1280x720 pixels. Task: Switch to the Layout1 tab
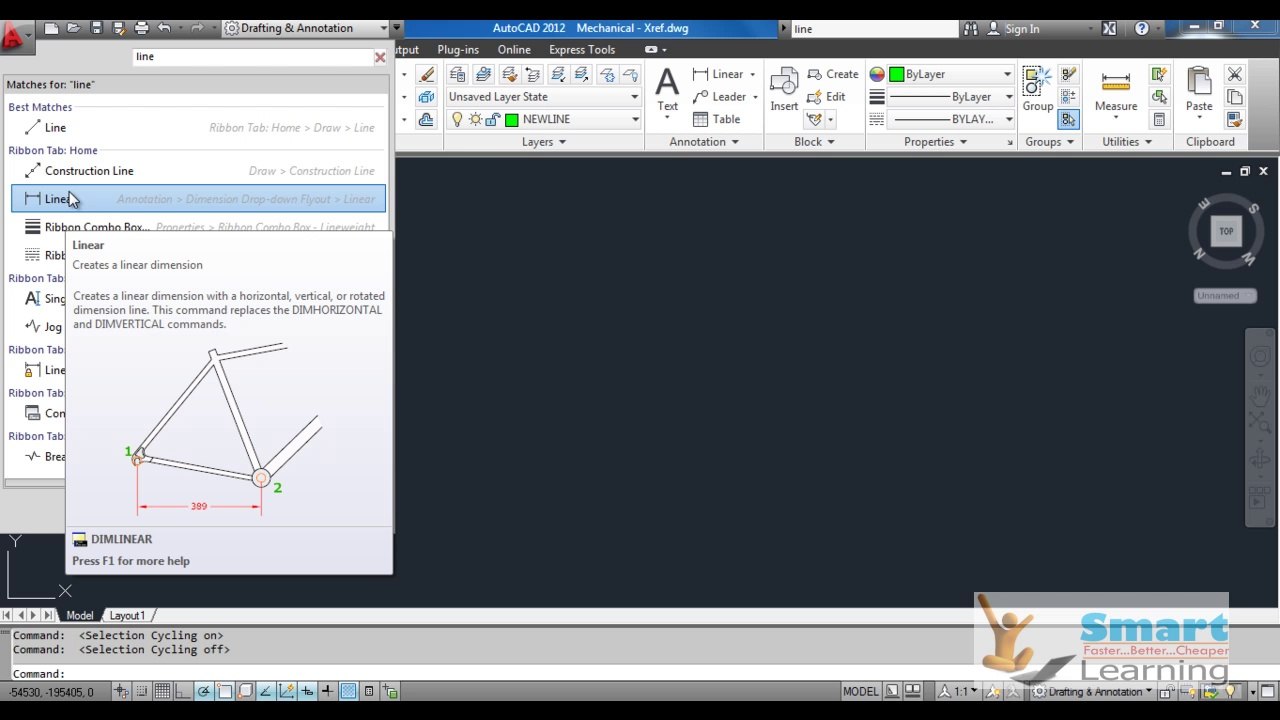[x=127, y=616]
